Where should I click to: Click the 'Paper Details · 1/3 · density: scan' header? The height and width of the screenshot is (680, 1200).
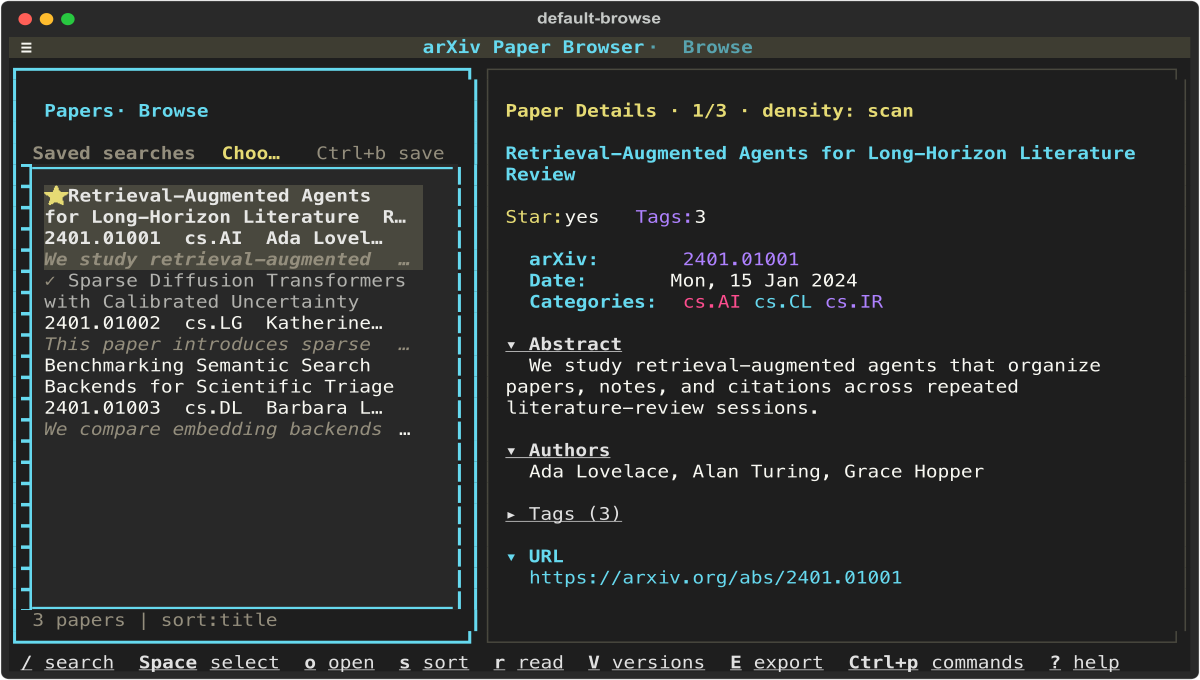[x=709, y=111]
